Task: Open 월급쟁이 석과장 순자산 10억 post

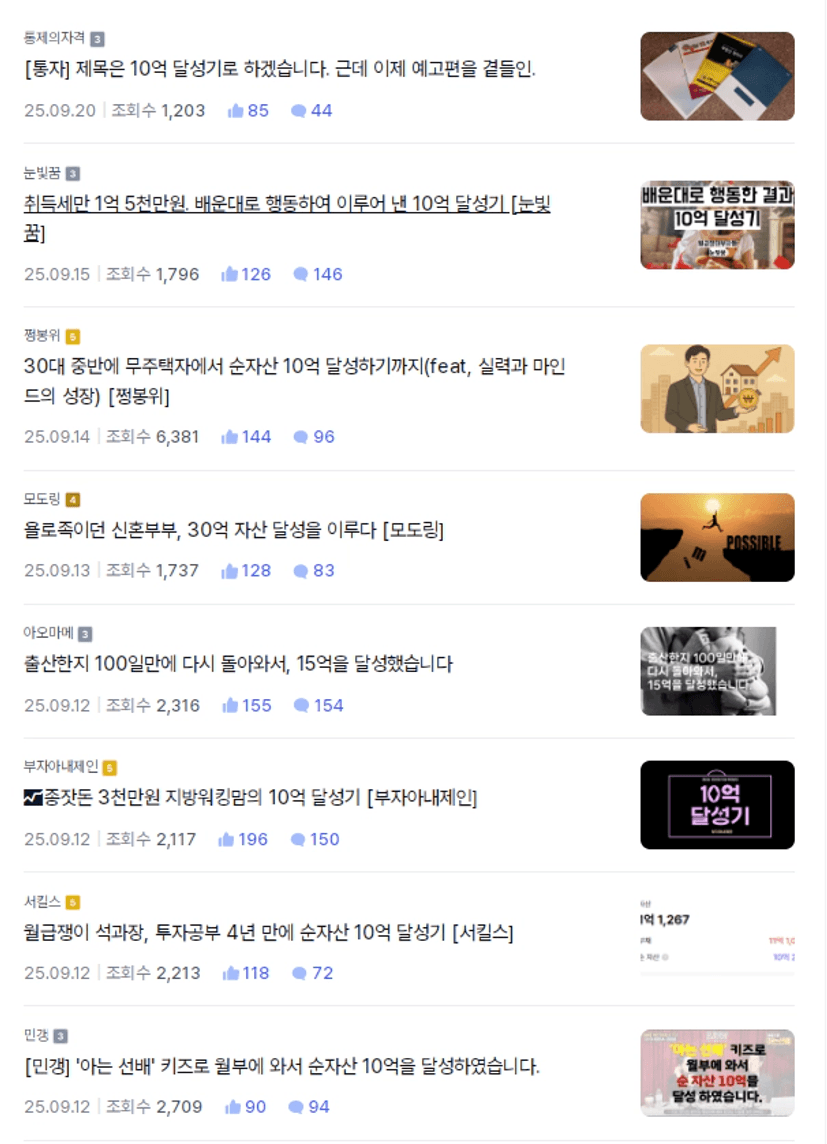Action: tap(268, 932)
